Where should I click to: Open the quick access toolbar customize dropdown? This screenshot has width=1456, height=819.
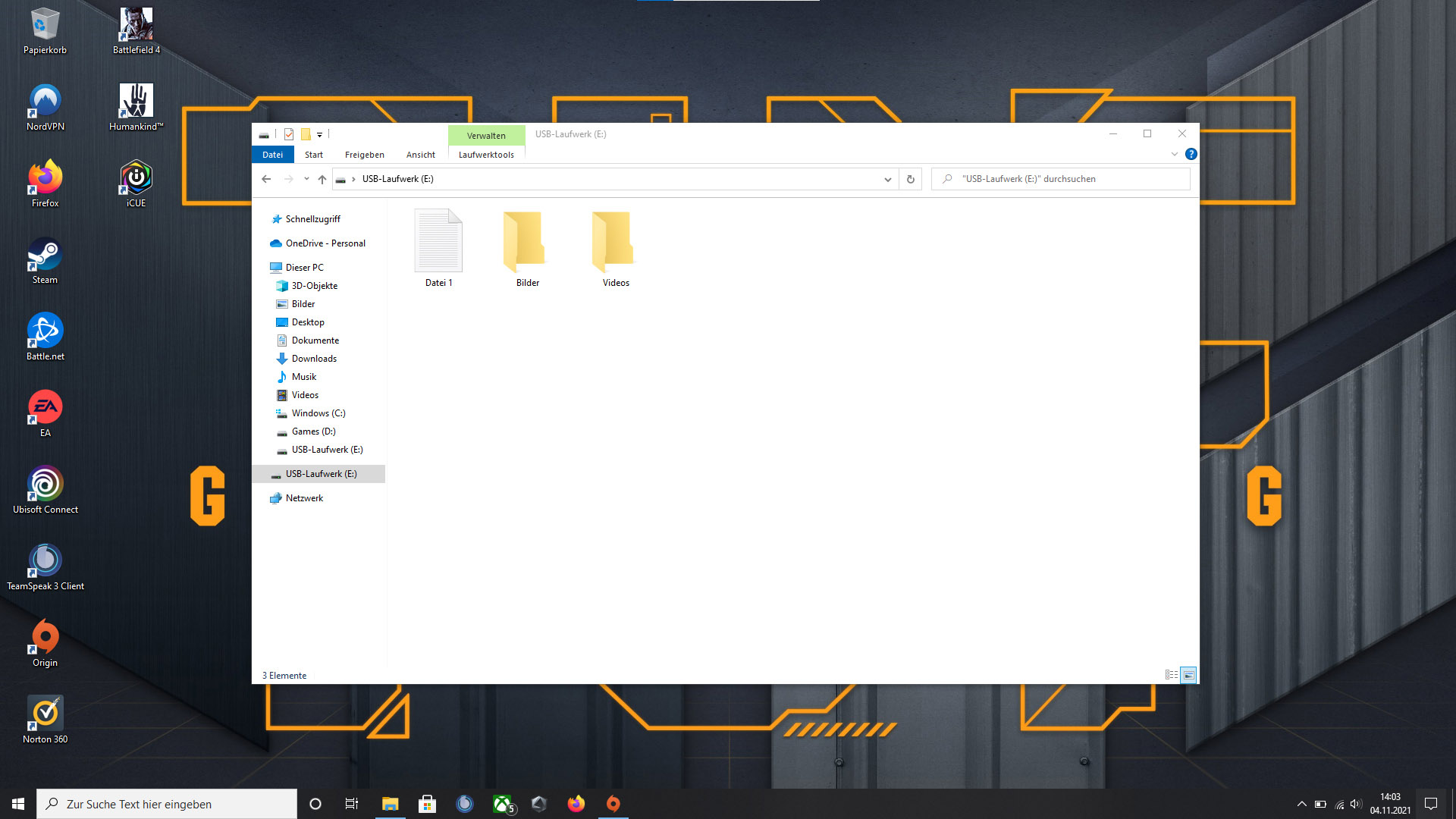pyautogui.click(x=319, y=135)
